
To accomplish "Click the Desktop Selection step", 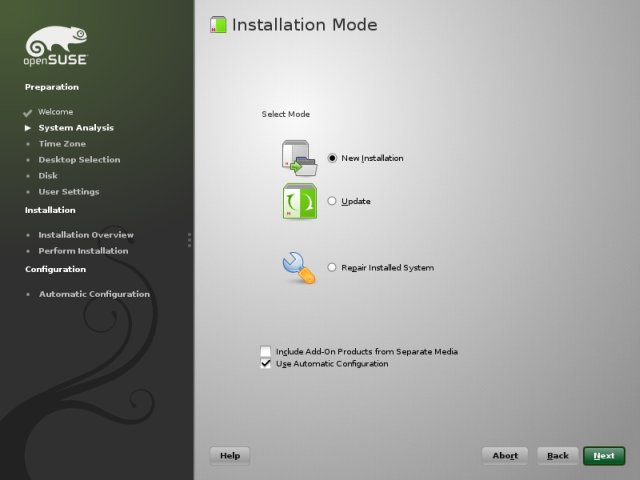I will click(79, 160).
